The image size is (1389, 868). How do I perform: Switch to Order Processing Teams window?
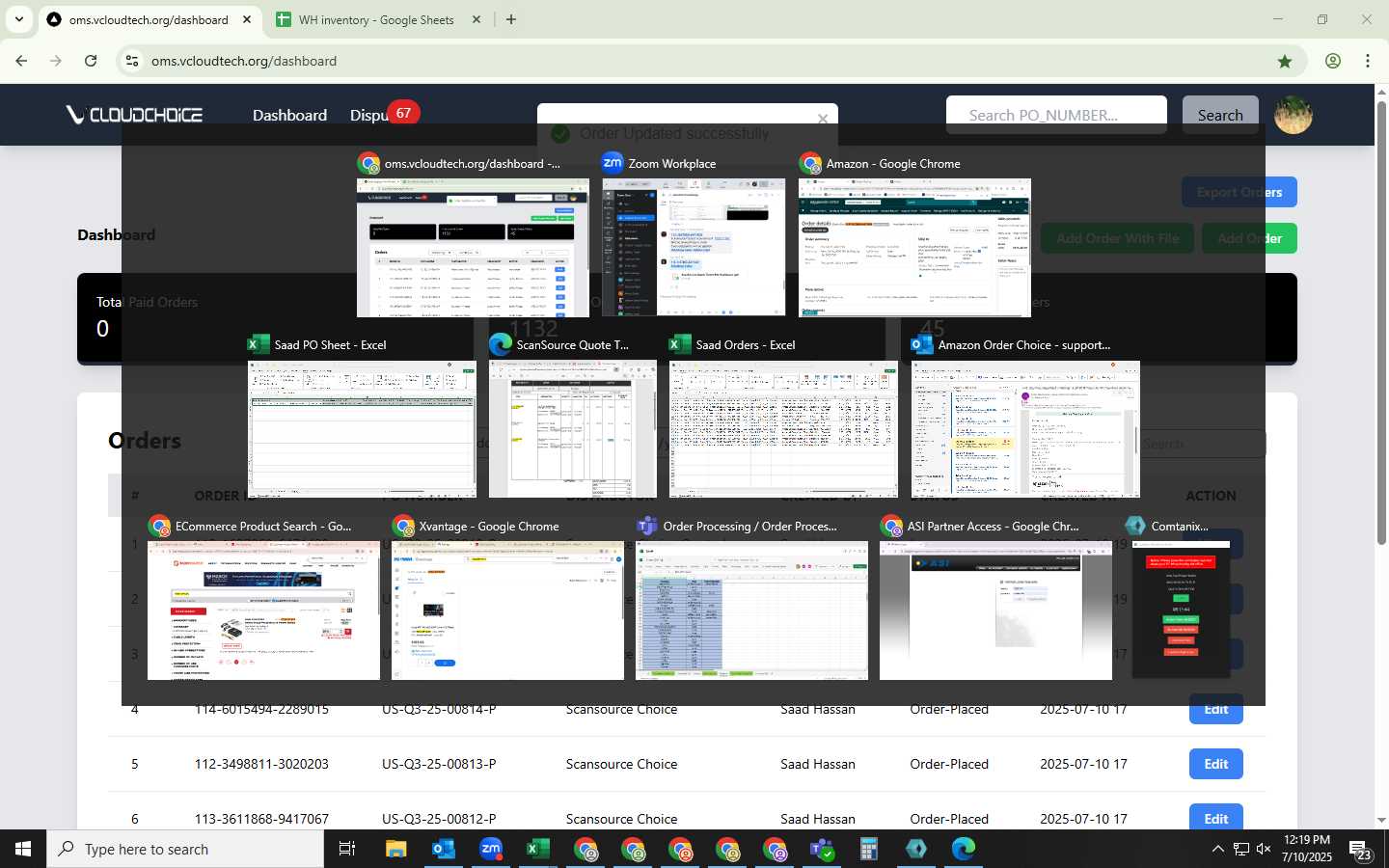point(751,610)
